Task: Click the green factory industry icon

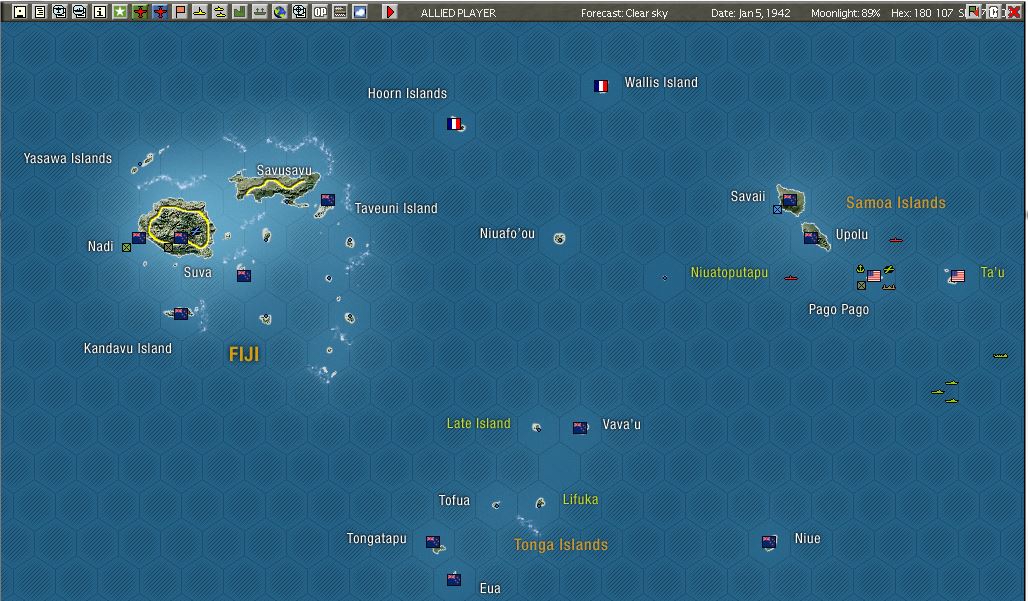Action: point(240,12)
